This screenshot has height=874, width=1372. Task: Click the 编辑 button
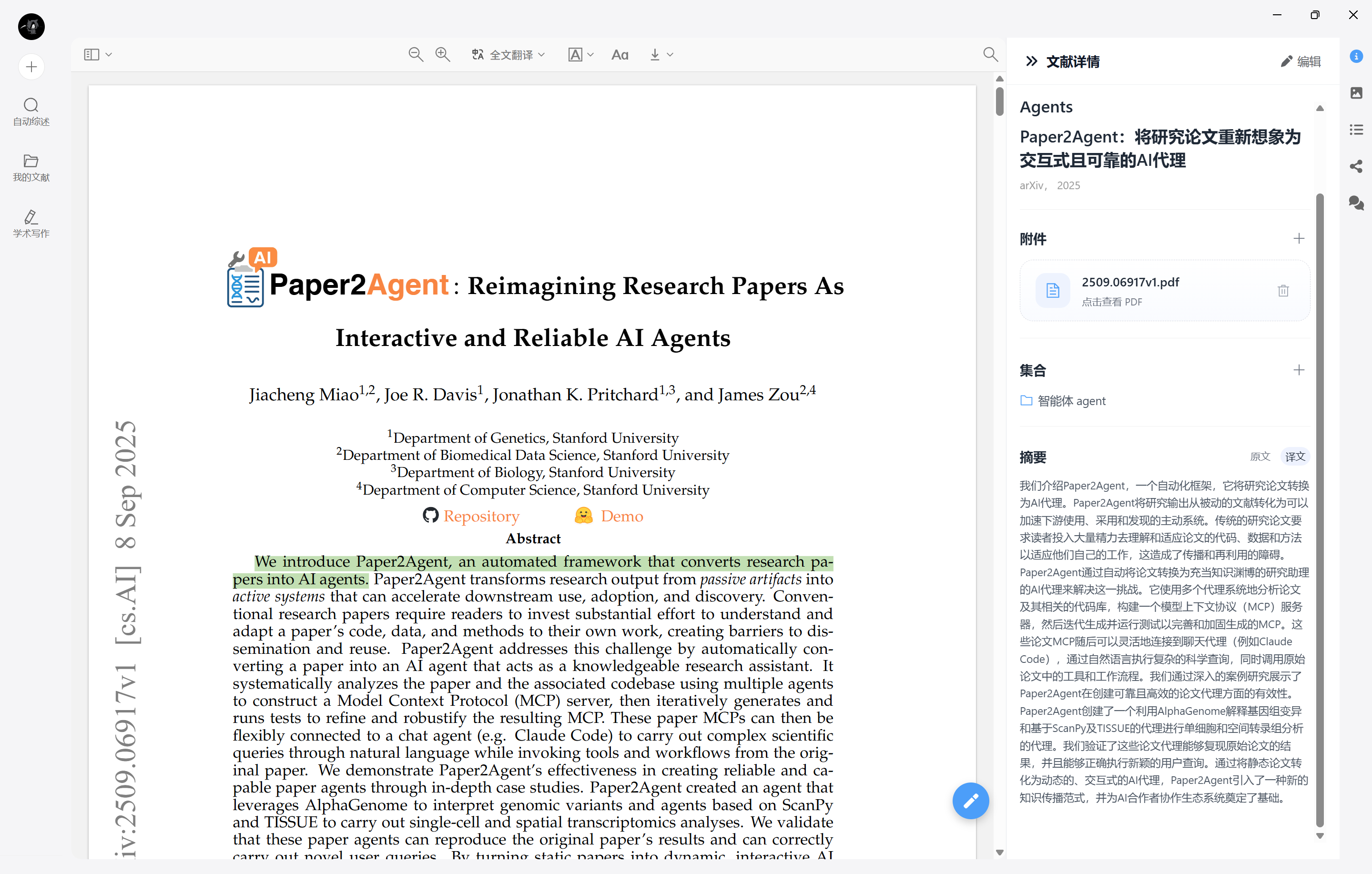pos(1301,61)
